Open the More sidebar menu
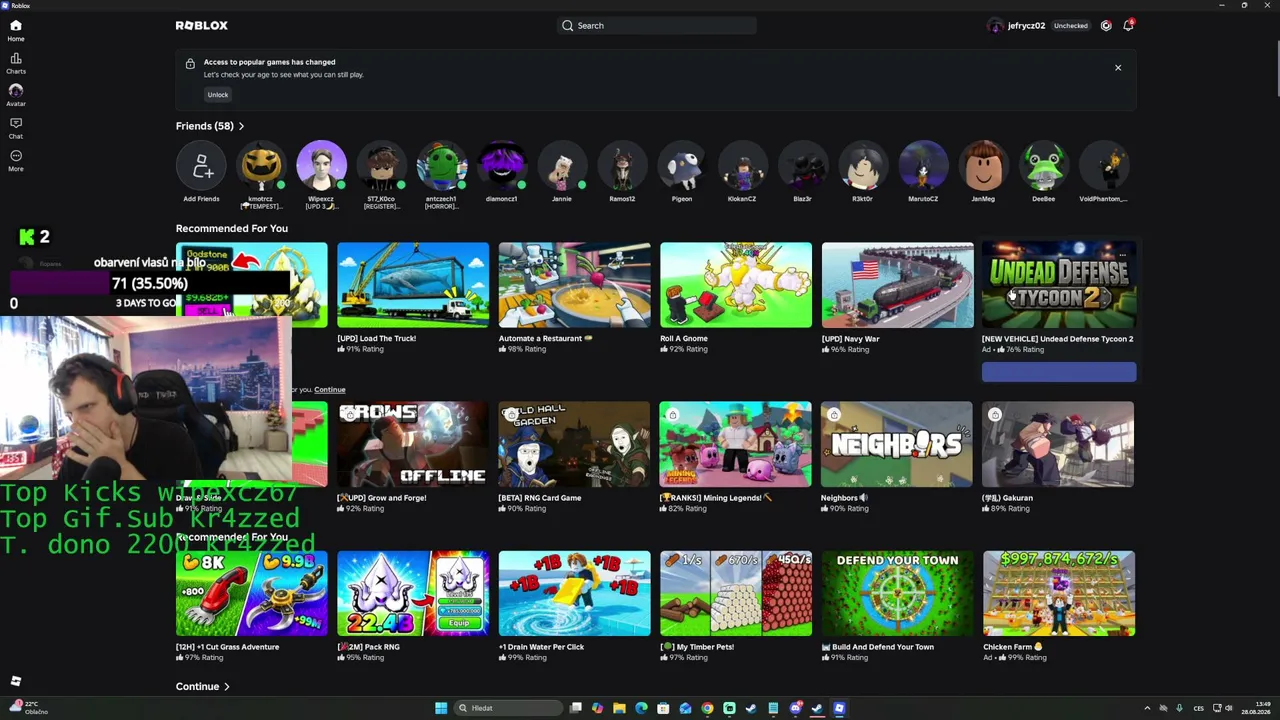1280x720 pixels. (15, 155)
